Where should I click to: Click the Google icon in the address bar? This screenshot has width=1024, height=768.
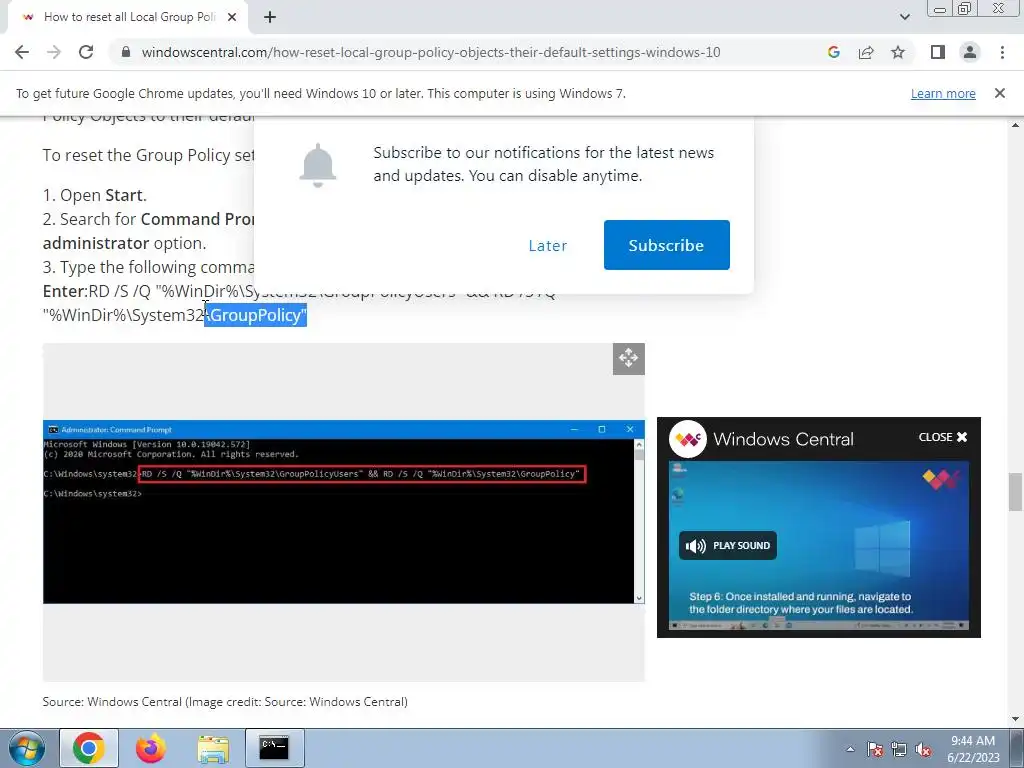[x=833, y=52]
